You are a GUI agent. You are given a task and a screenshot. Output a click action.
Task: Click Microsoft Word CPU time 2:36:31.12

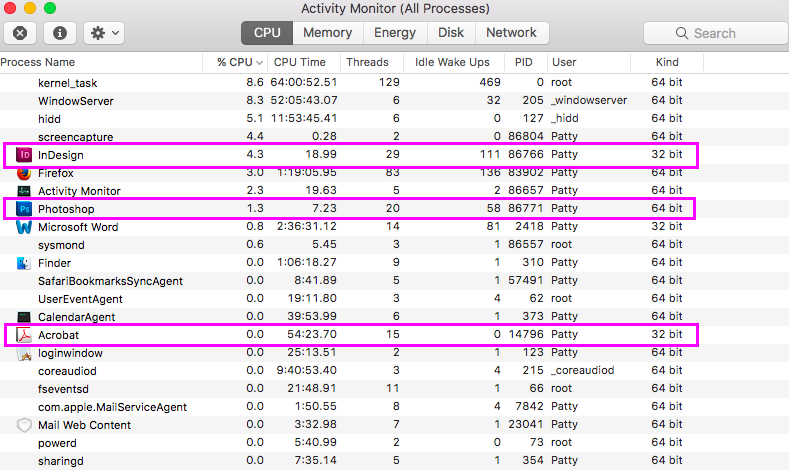pos(307,226)
